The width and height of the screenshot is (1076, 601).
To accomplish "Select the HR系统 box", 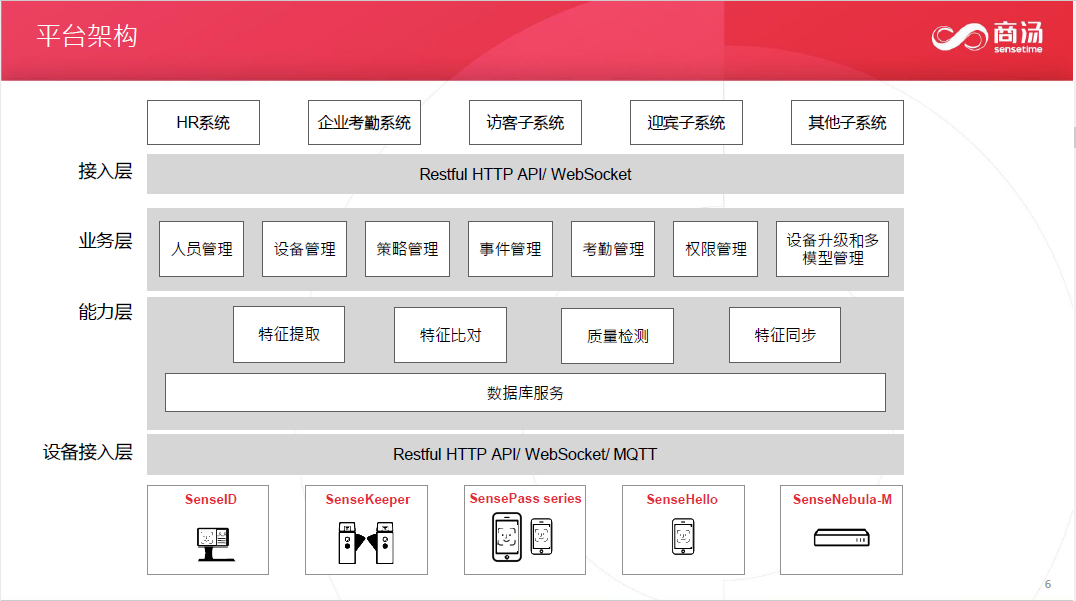I will (203, 122).
